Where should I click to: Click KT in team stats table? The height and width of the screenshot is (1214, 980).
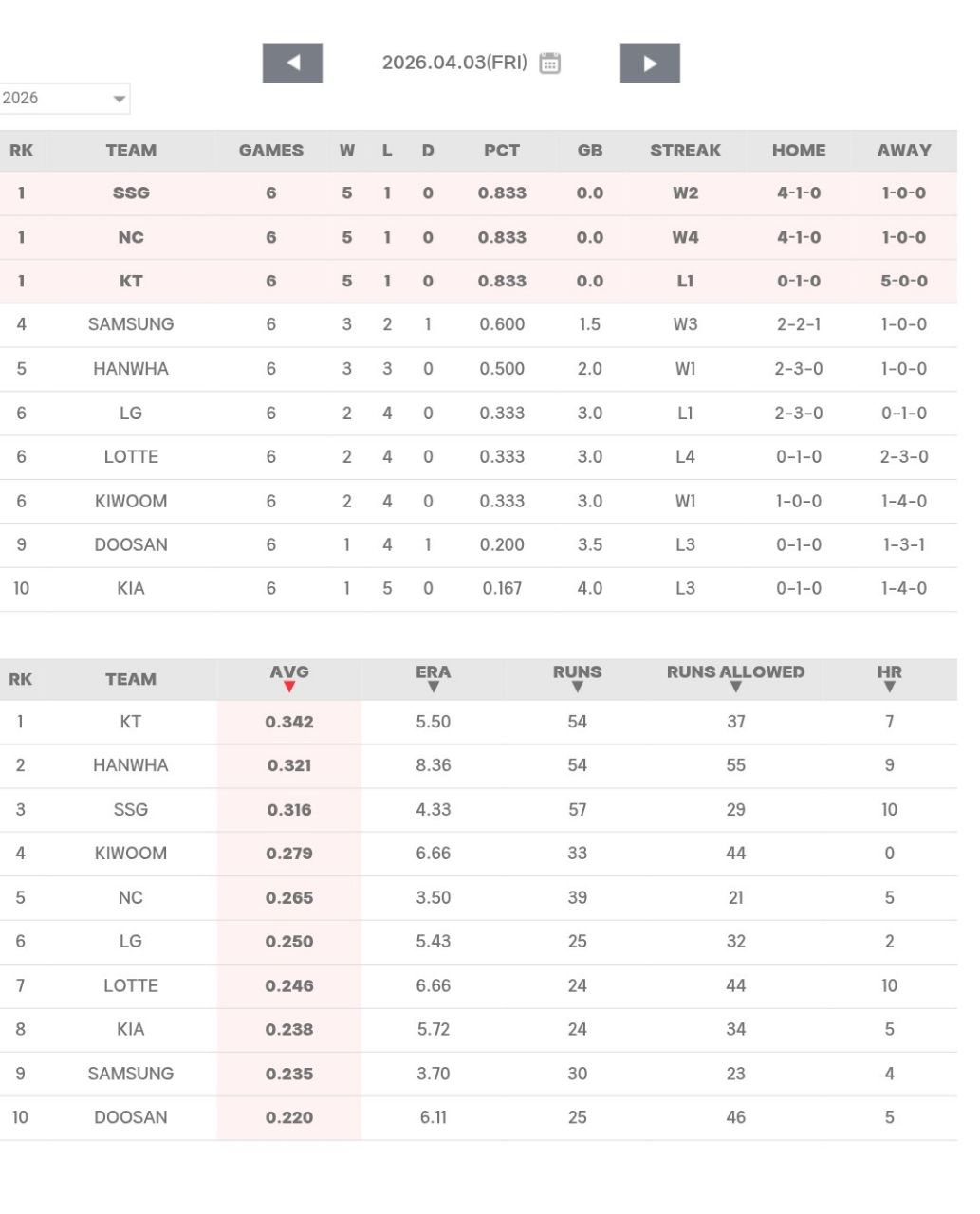tap(131, 722)
